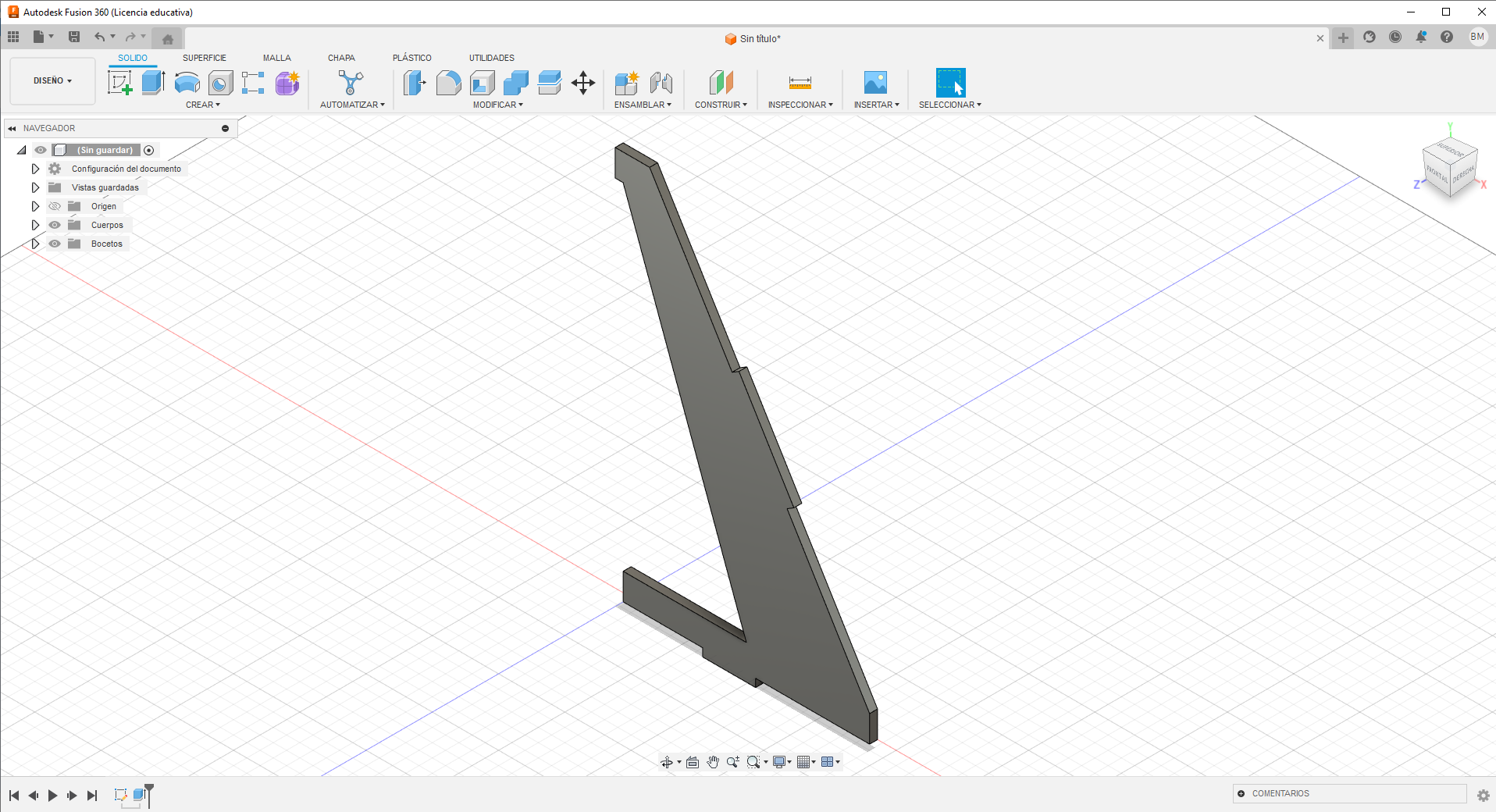Switch to the SUPERFICIE tab

(x=204, y=57)
